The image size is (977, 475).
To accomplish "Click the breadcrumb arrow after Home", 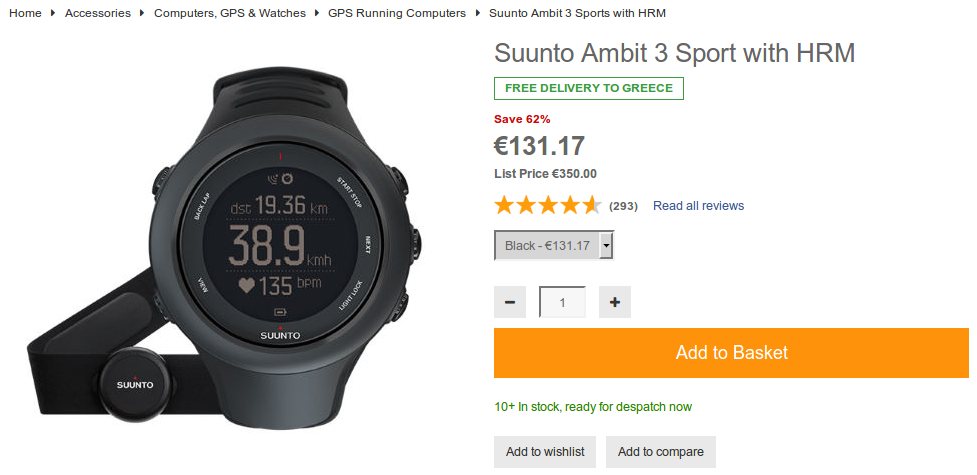I will tap(53, 12).
